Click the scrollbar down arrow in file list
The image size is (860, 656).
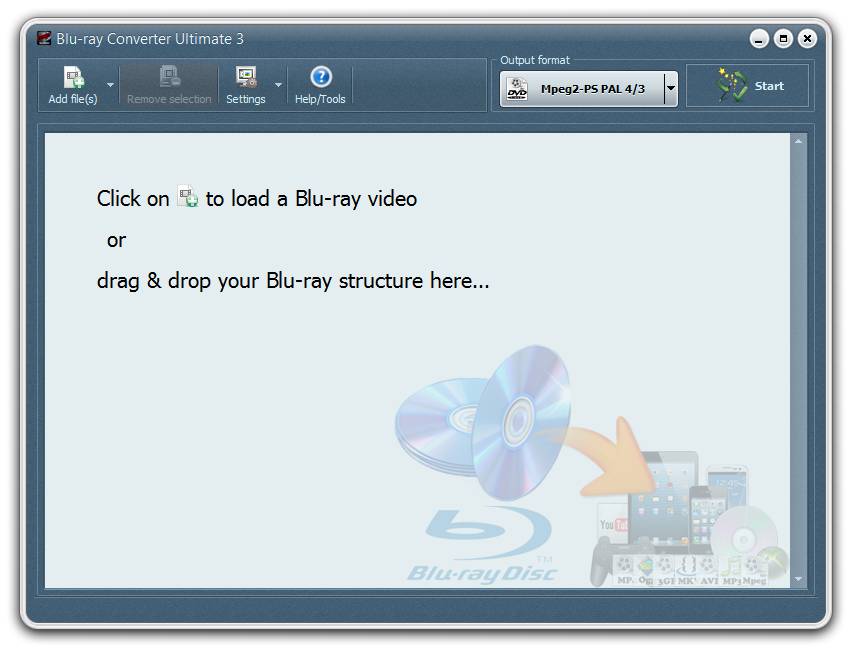tap(799, 579)
